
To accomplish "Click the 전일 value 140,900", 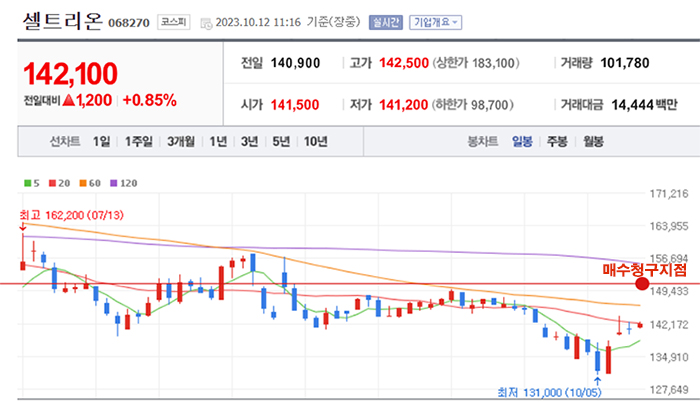I will tap(295, 63).
